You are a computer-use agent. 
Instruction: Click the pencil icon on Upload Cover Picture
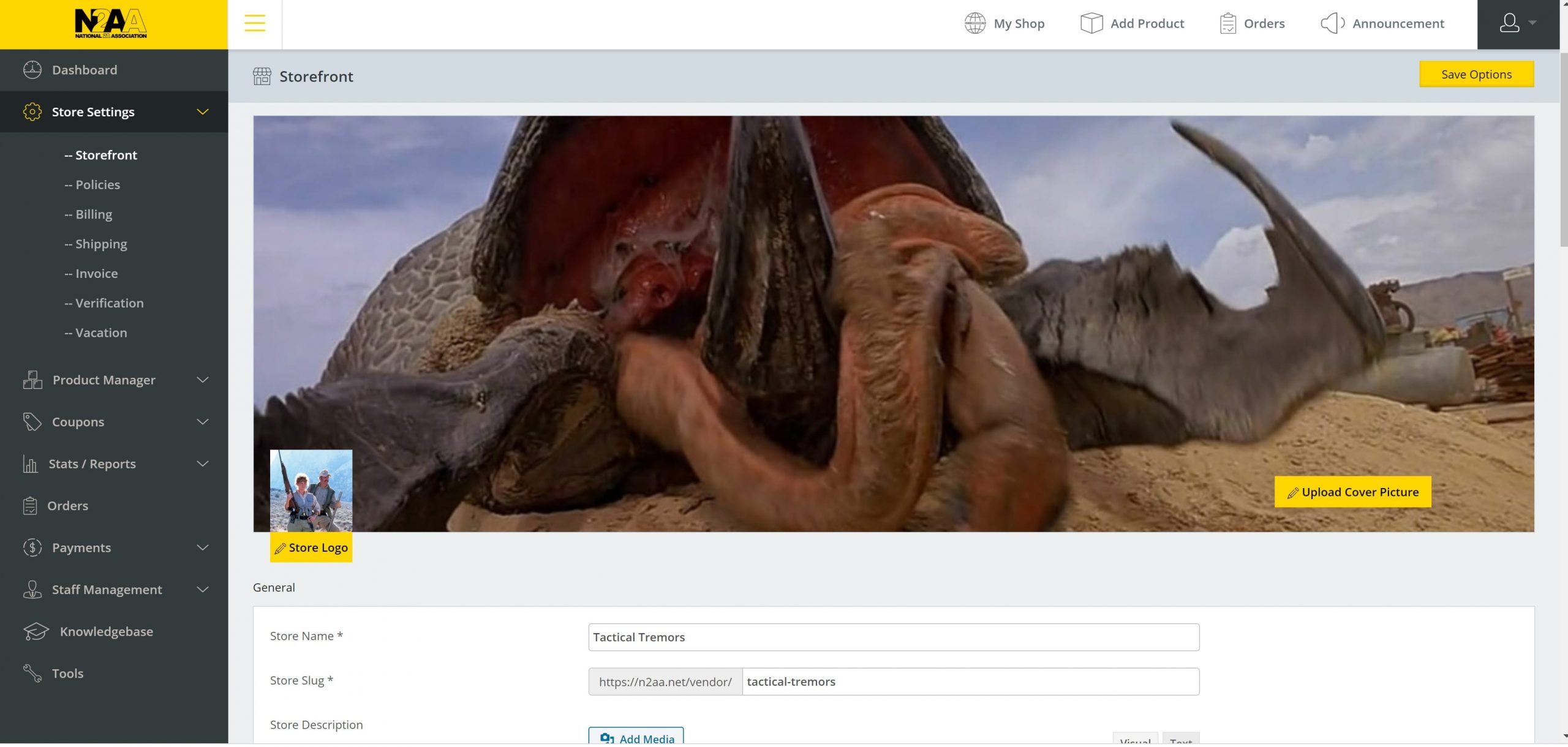point(1292,493)
